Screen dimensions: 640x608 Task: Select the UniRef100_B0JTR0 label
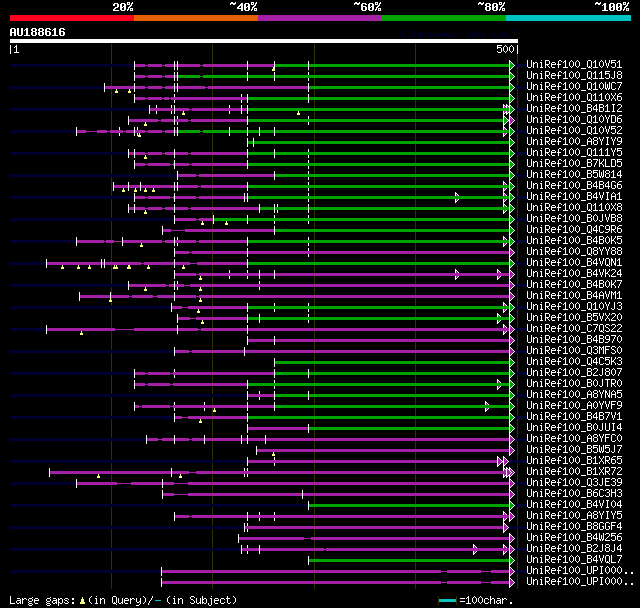[574, 384]
